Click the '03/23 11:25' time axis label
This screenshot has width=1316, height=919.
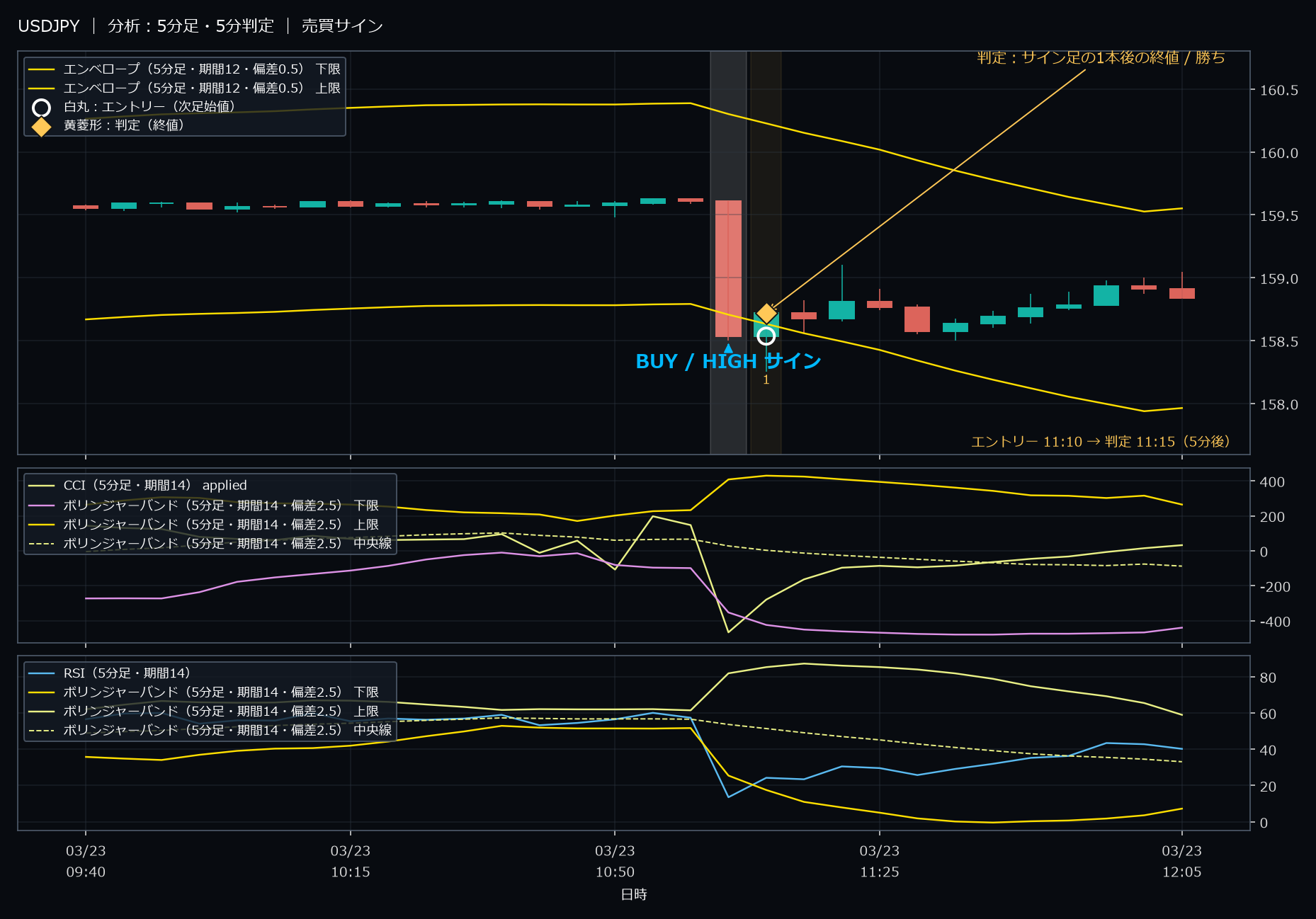coord(880,862)
